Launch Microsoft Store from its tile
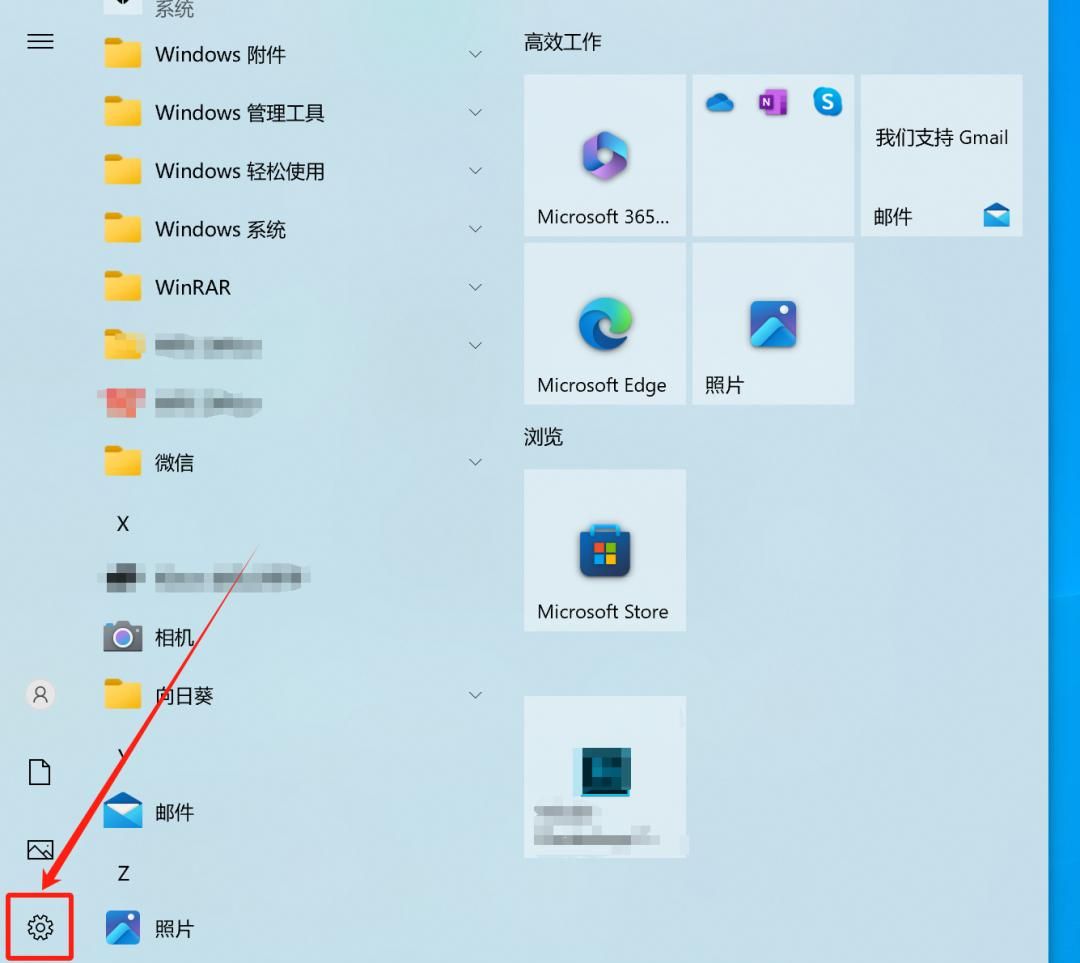This screenshot has width=1080, height=963. 604,550
